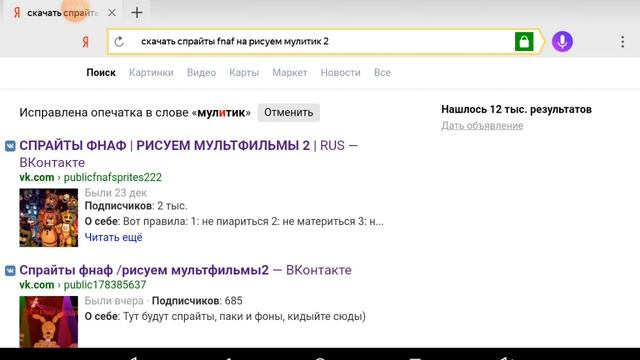Click VK icon of second result

10,270
